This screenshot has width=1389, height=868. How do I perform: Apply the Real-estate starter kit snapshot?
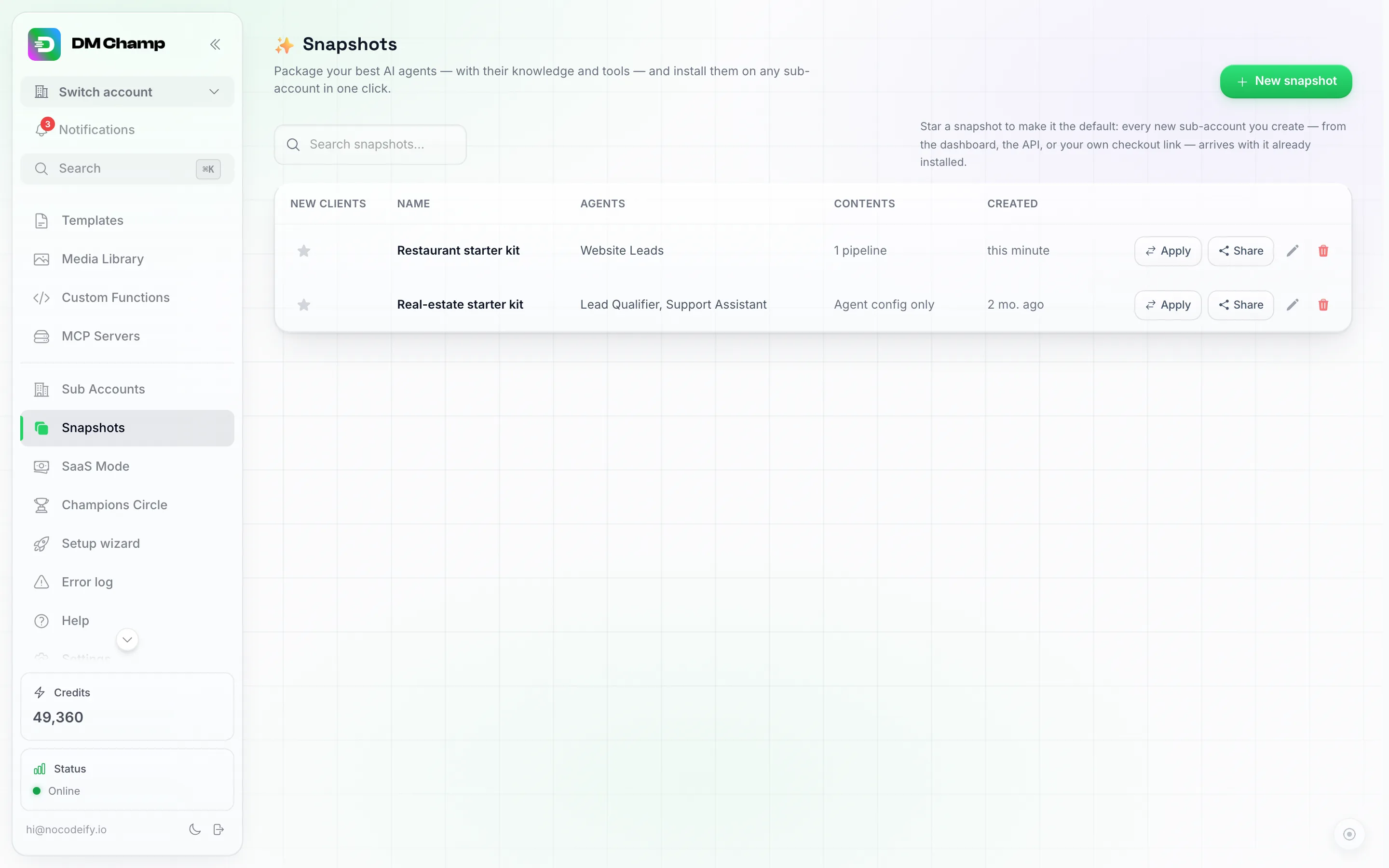(x=1168, y=305)
